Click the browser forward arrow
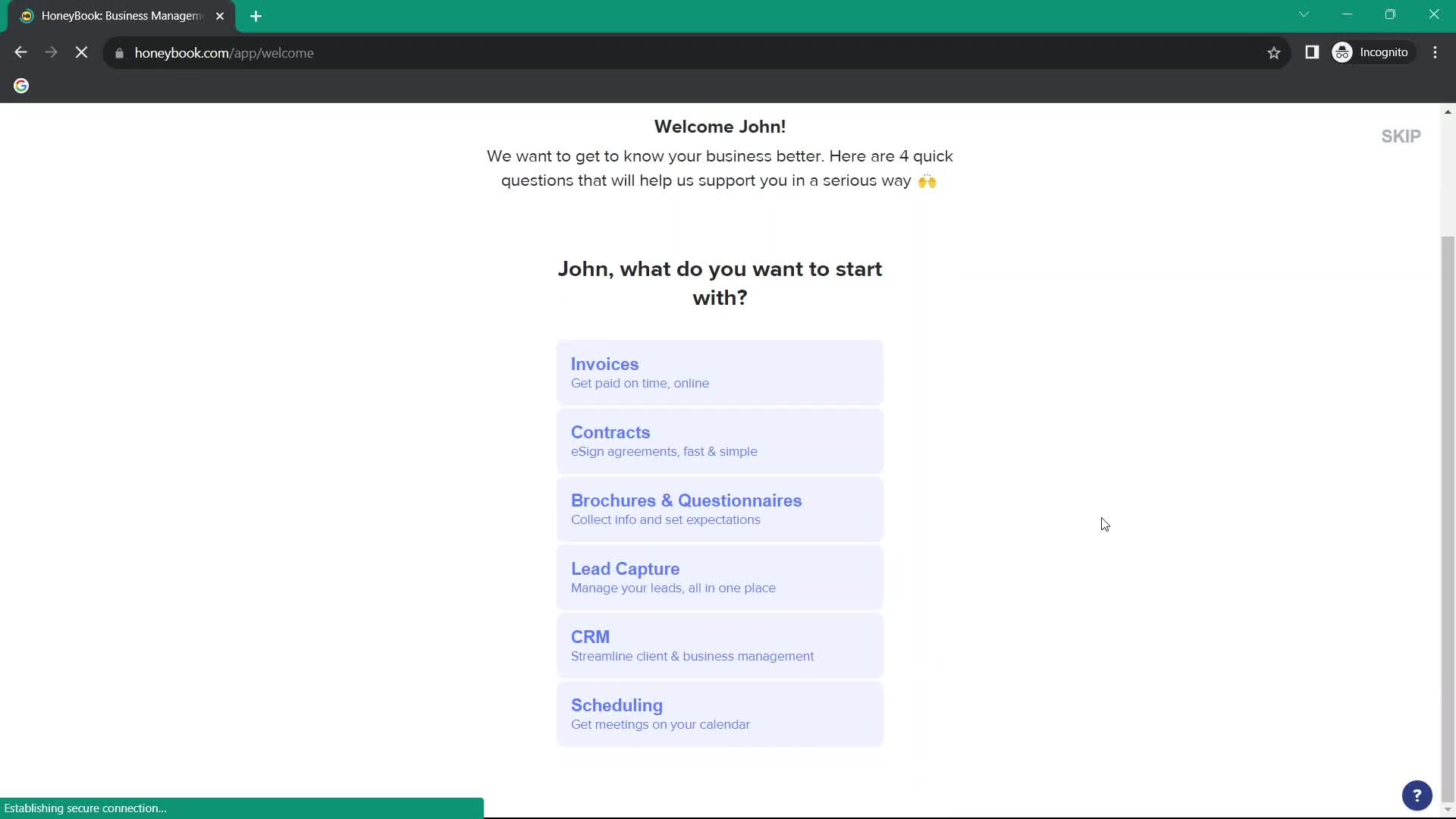 pyautogui.click(x=51, y=52)
